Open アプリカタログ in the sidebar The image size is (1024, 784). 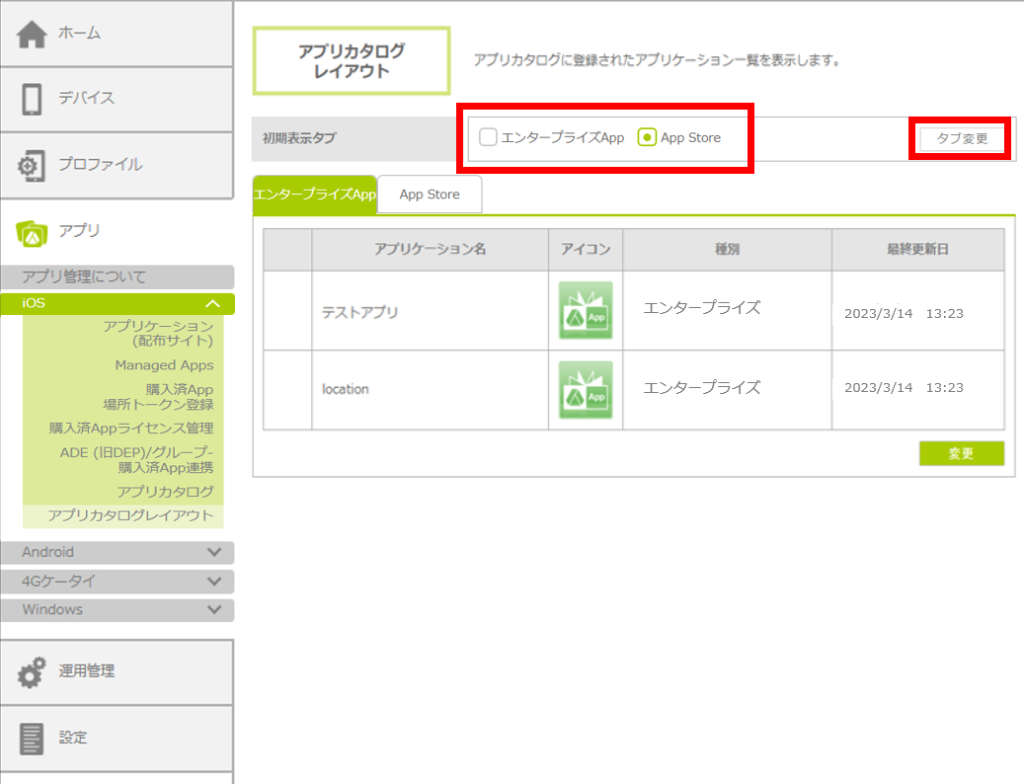tap(165, 491)
